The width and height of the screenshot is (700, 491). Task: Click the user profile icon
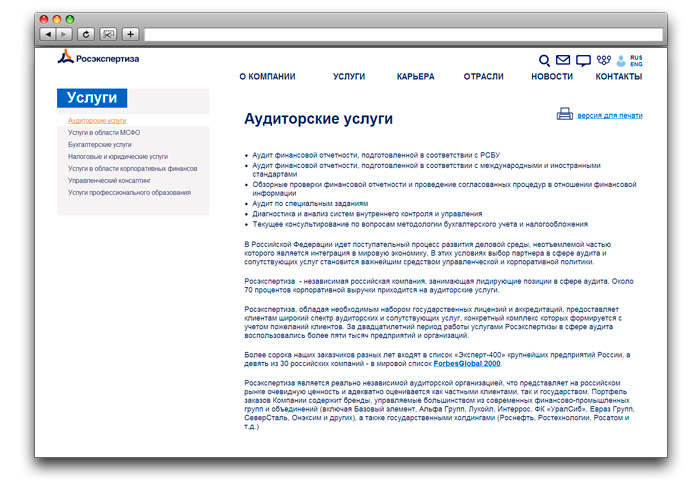tap(621, 60)
